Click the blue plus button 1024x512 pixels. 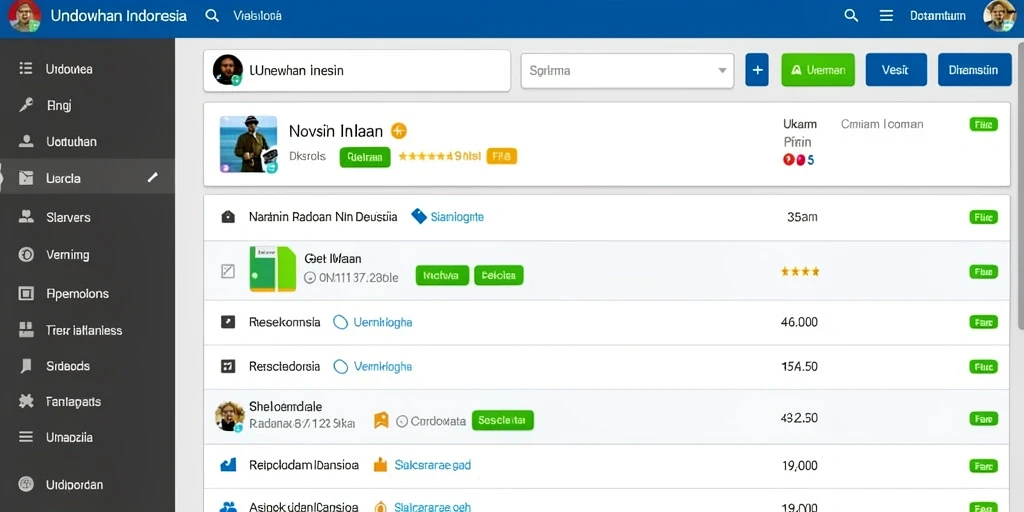pos(757,70)
